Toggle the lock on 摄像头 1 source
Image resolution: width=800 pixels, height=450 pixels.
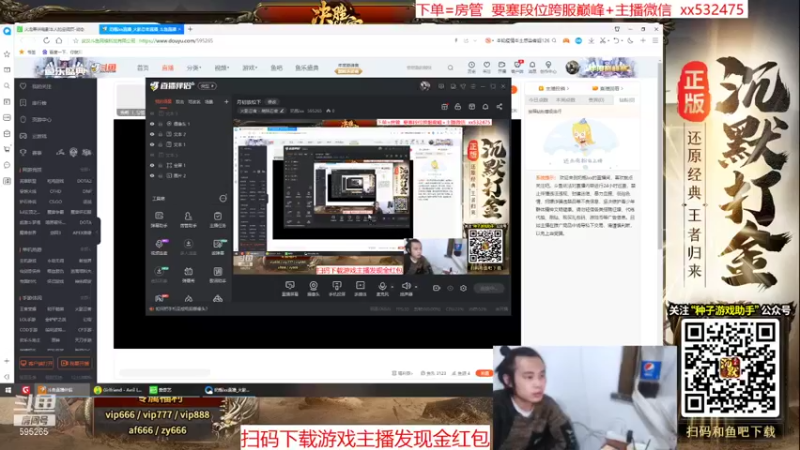160,123
